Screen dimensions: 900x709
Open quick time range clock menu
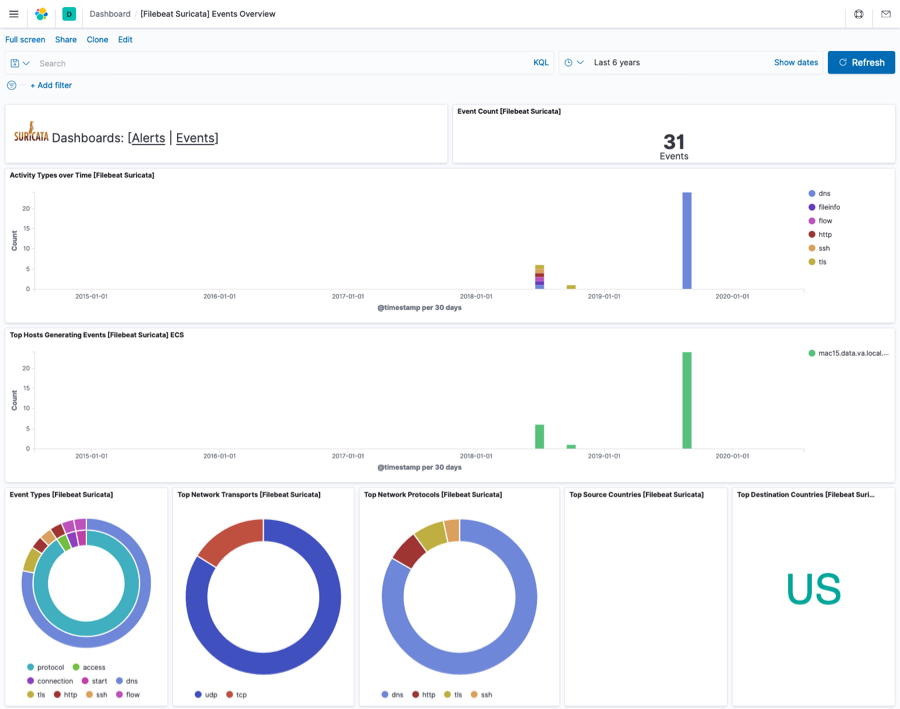pos(574,63)
